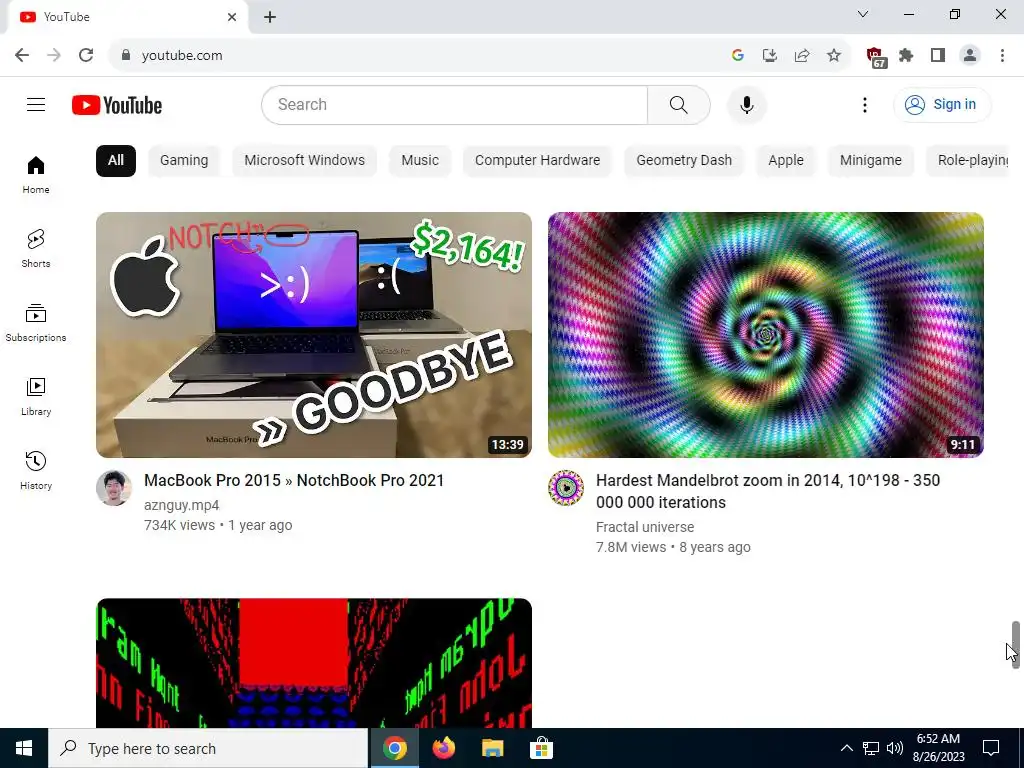
Task: Go back with browser back arrow
Action: pyautogui.click(x=22, y=55)
